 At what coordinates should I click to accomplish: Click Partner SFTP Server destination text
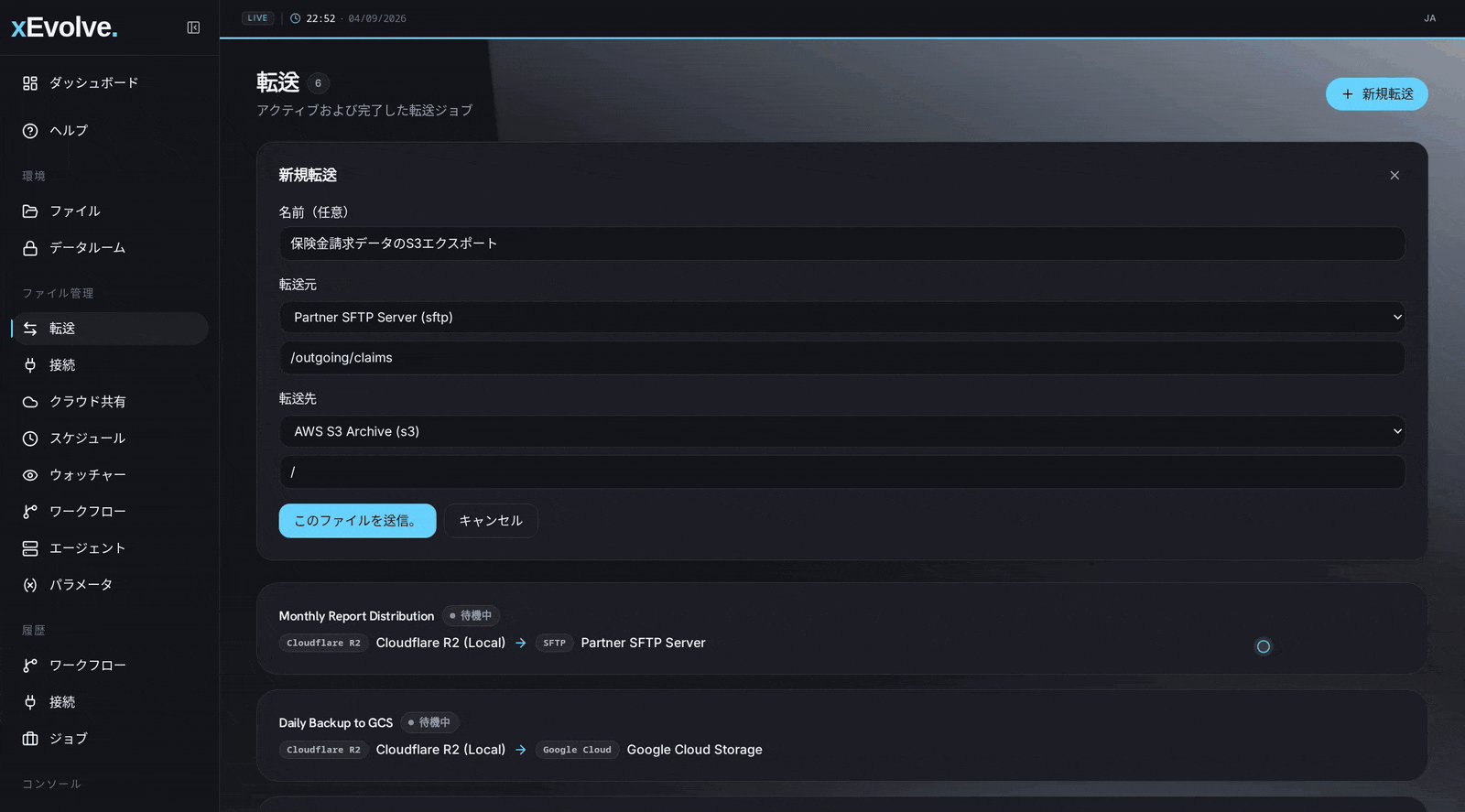643,644
